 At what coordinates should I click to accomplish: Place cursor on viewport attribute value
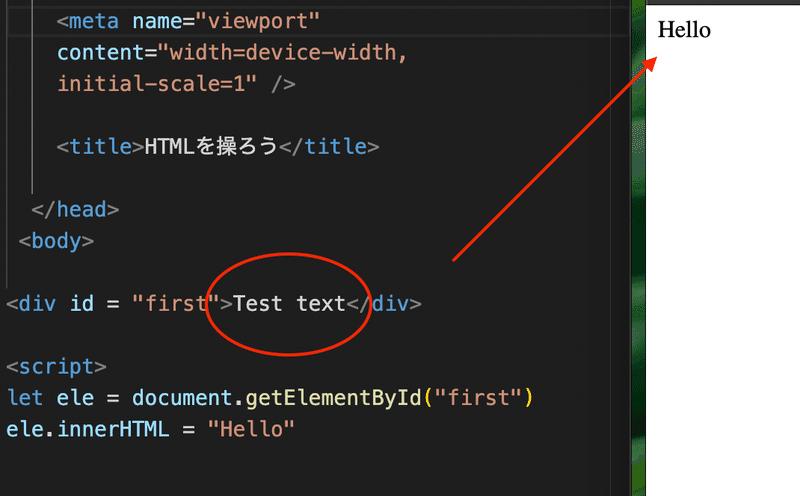point(258,21)
